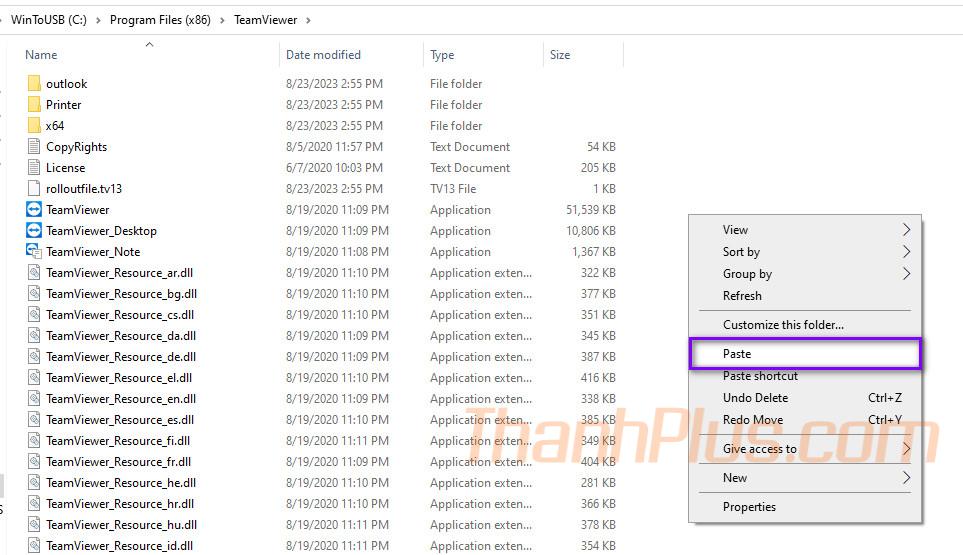
Task: Select the TeamViewer_Desktop application icon
Action: pyautogui.click(x=34, y=231)
